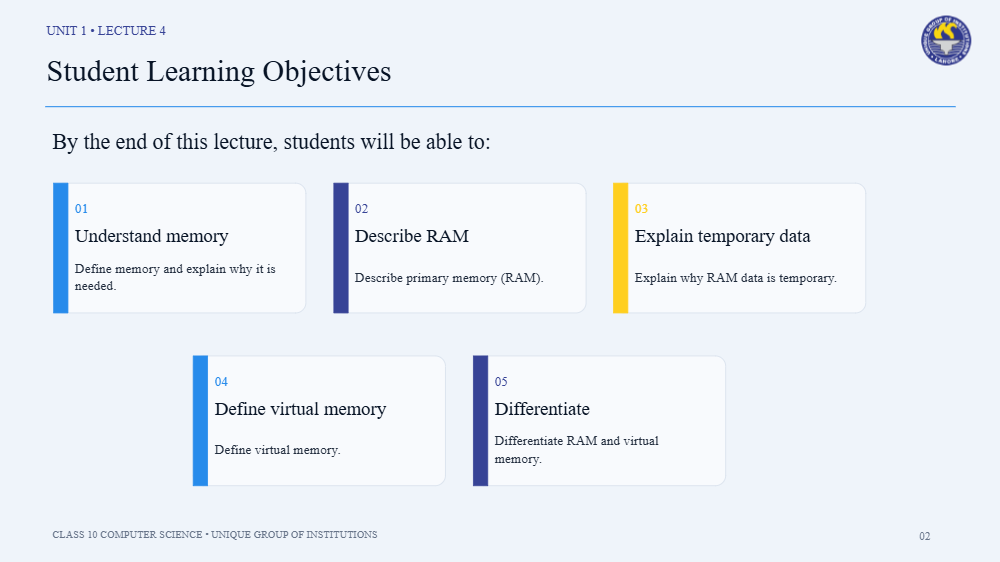Click the Student Learning Objectives title
This screenshot has height=562, width=1000.
pyautogui.click(x=219, y=71)
